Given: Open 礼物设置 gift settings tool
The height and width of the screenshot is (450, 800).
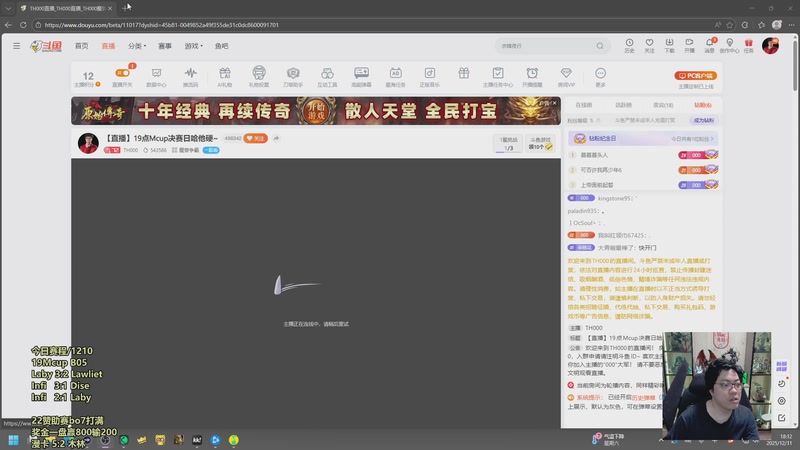Looking at the screenshot, I should (x=259, y=77).
